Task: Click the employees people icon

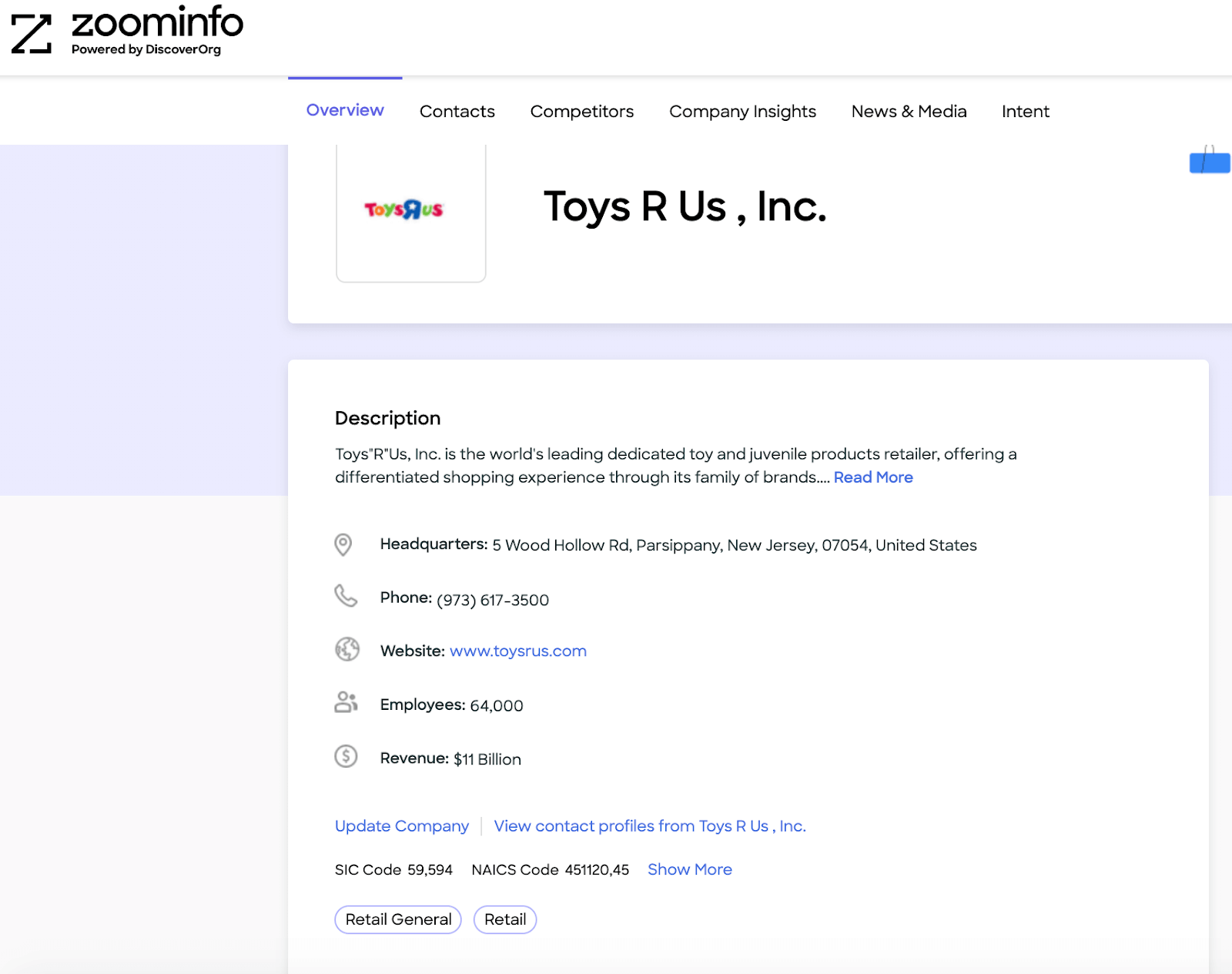Action: pyautogui.click(x=346, y=702)
